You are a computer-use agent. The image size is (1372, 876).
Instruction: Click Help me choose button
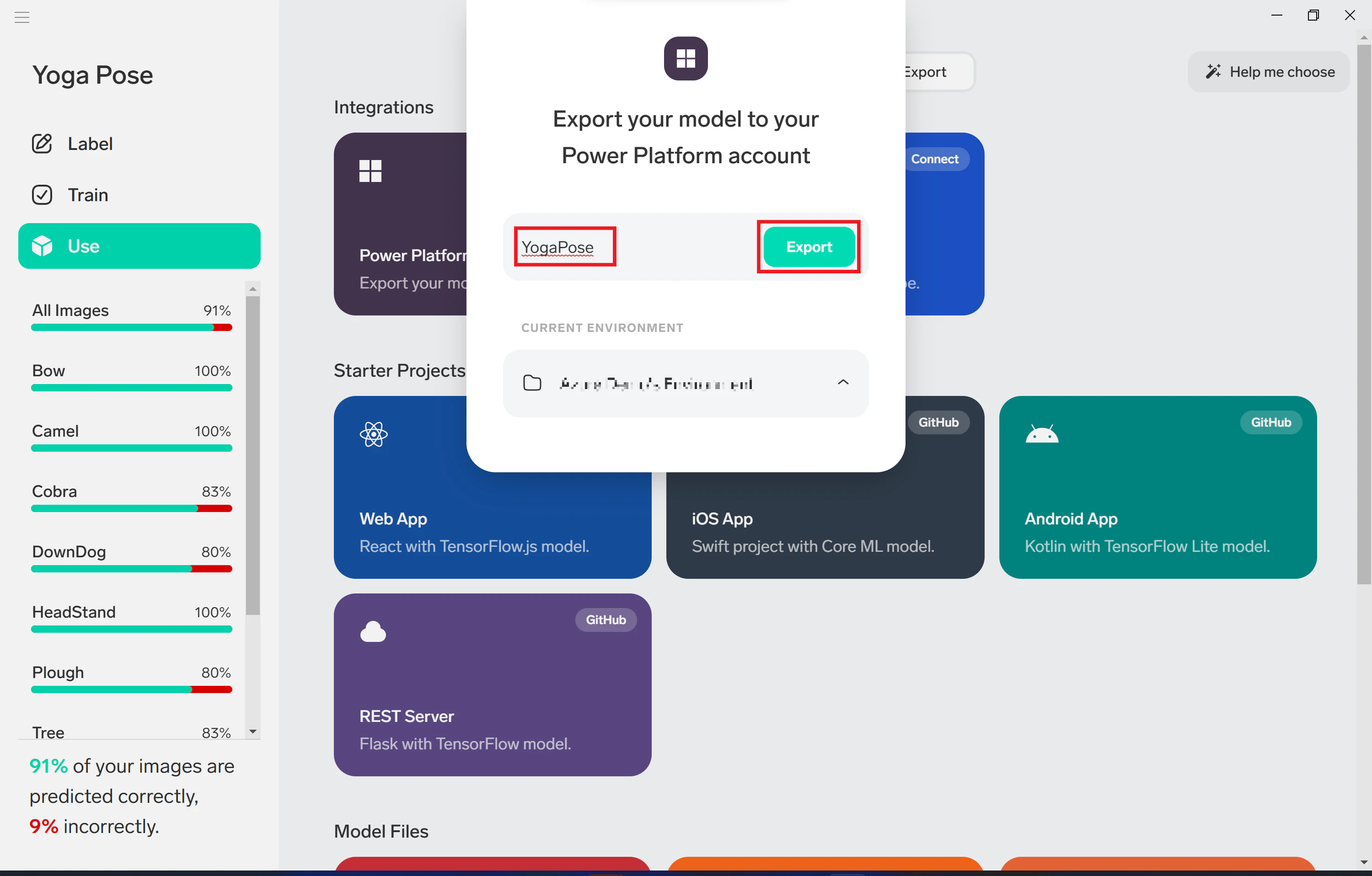(1268, 72)
